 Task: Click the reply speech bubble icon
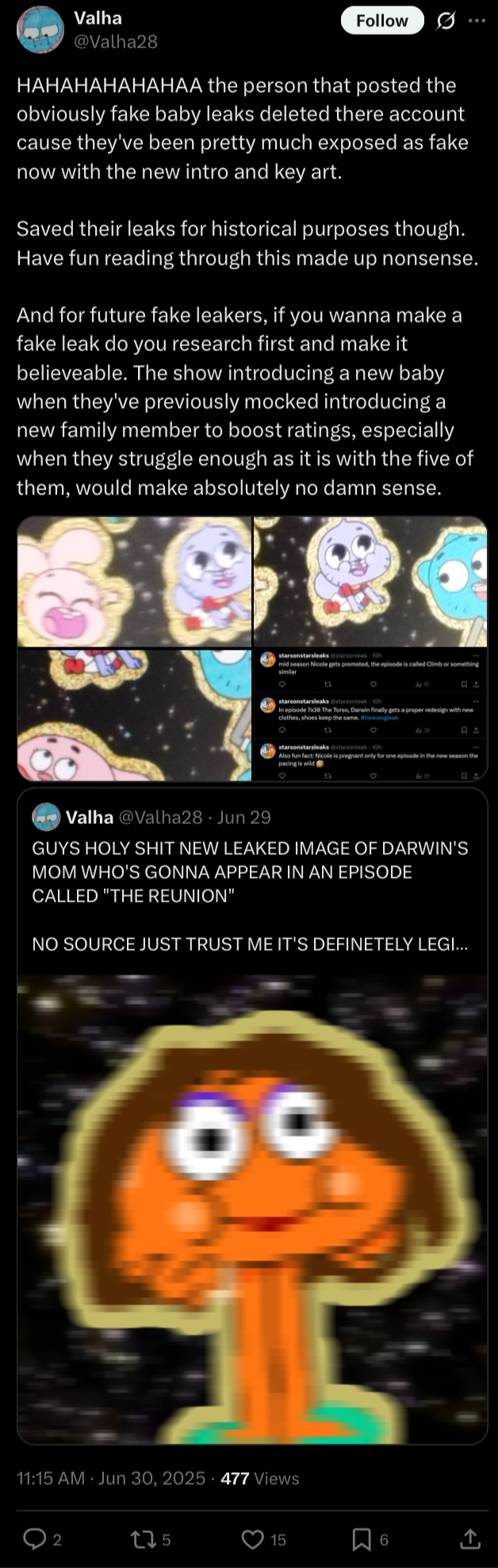tap(34, 1539)
